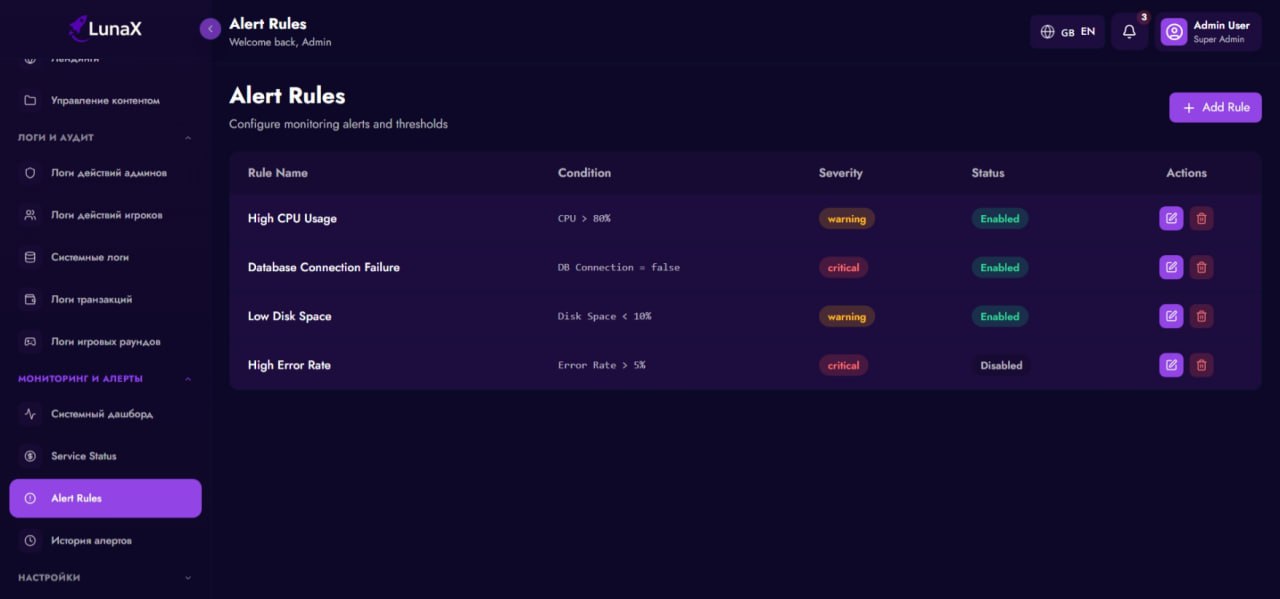Click the warning badge for High CPU Usage
Viewport: 1280px width, 599px height.
click(847, 218)
